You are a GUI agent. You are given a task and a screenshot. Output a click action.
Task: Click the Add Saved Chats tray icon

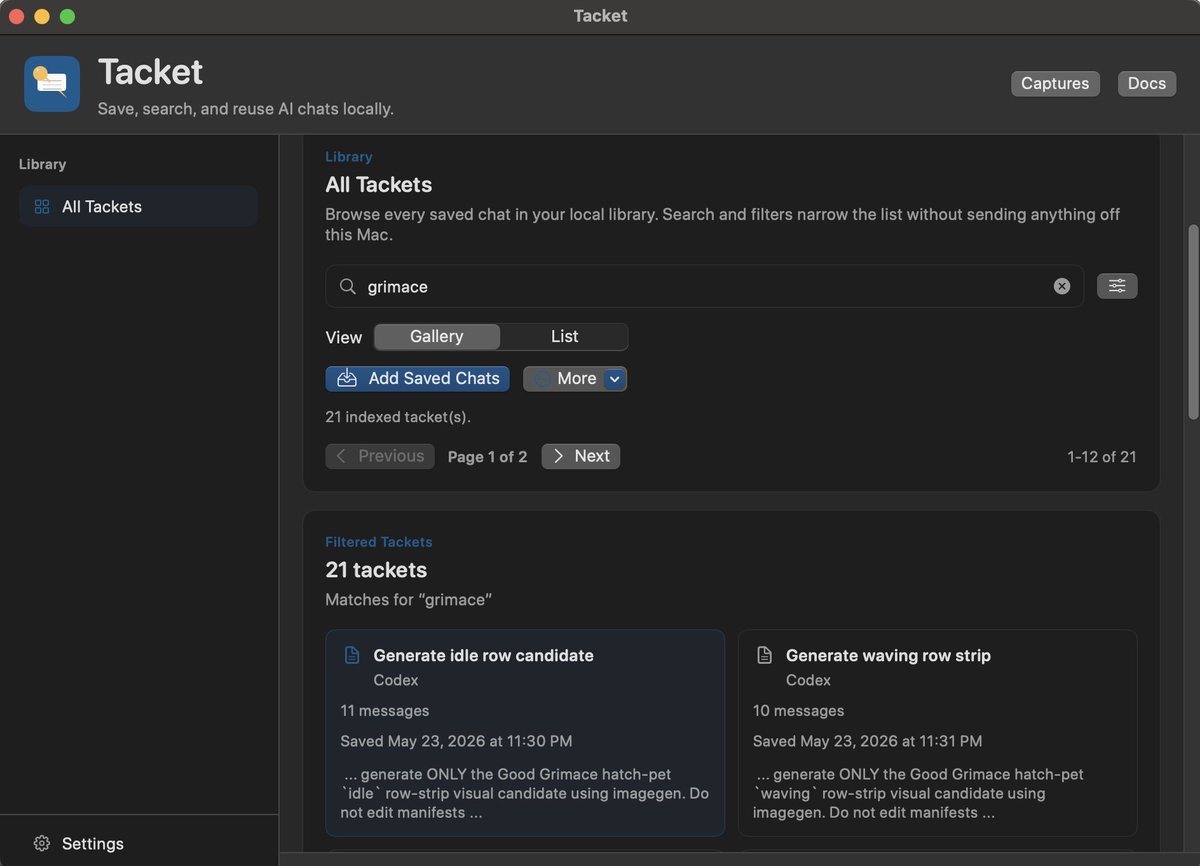pos(347,378)
